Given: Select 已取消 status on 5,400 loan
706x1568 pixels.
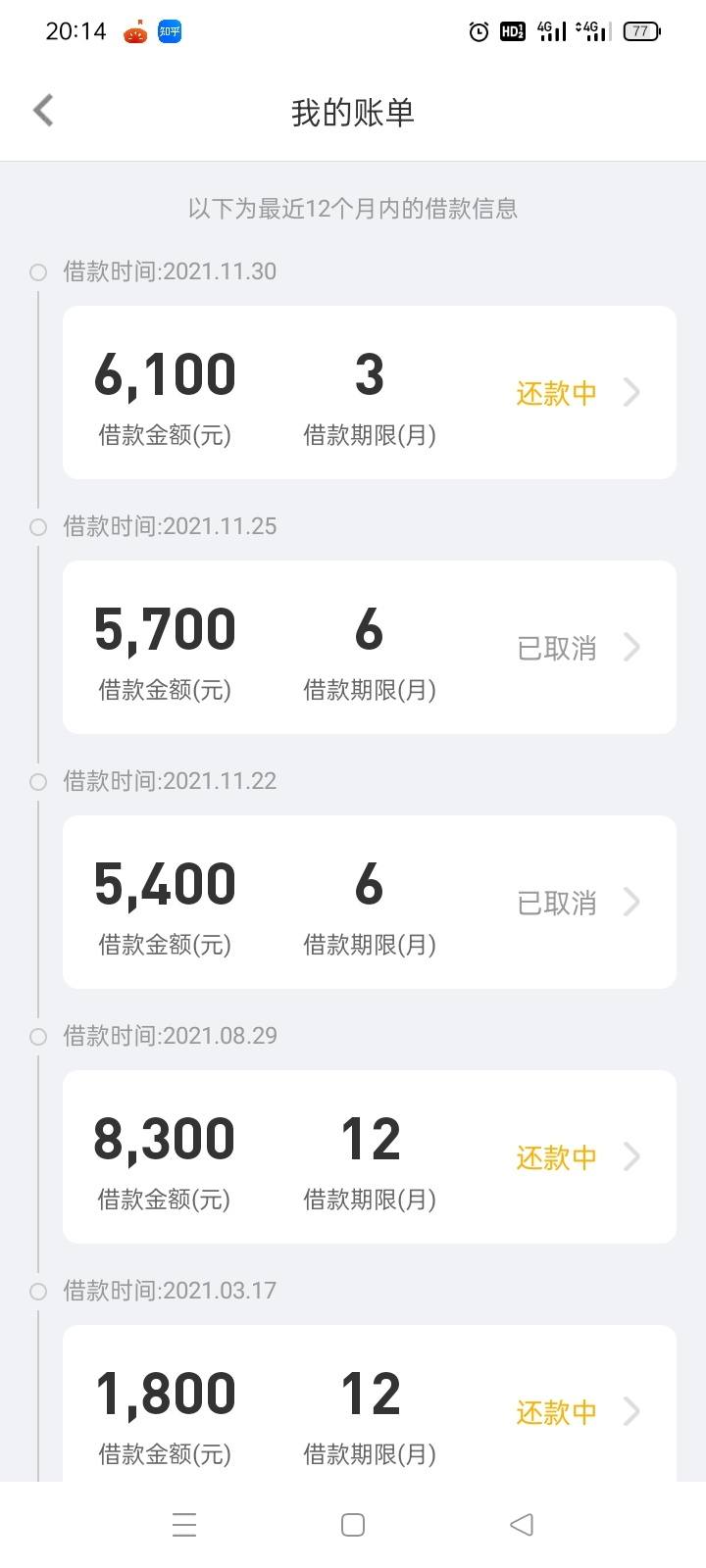Looking at the screenshot, I should (557, 903).
